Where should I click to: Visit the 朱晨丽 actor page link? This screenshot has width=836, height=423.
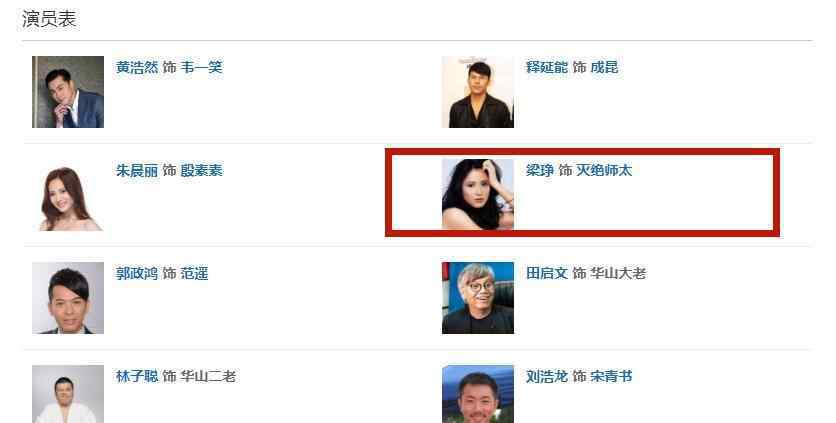tap(137, 170)
